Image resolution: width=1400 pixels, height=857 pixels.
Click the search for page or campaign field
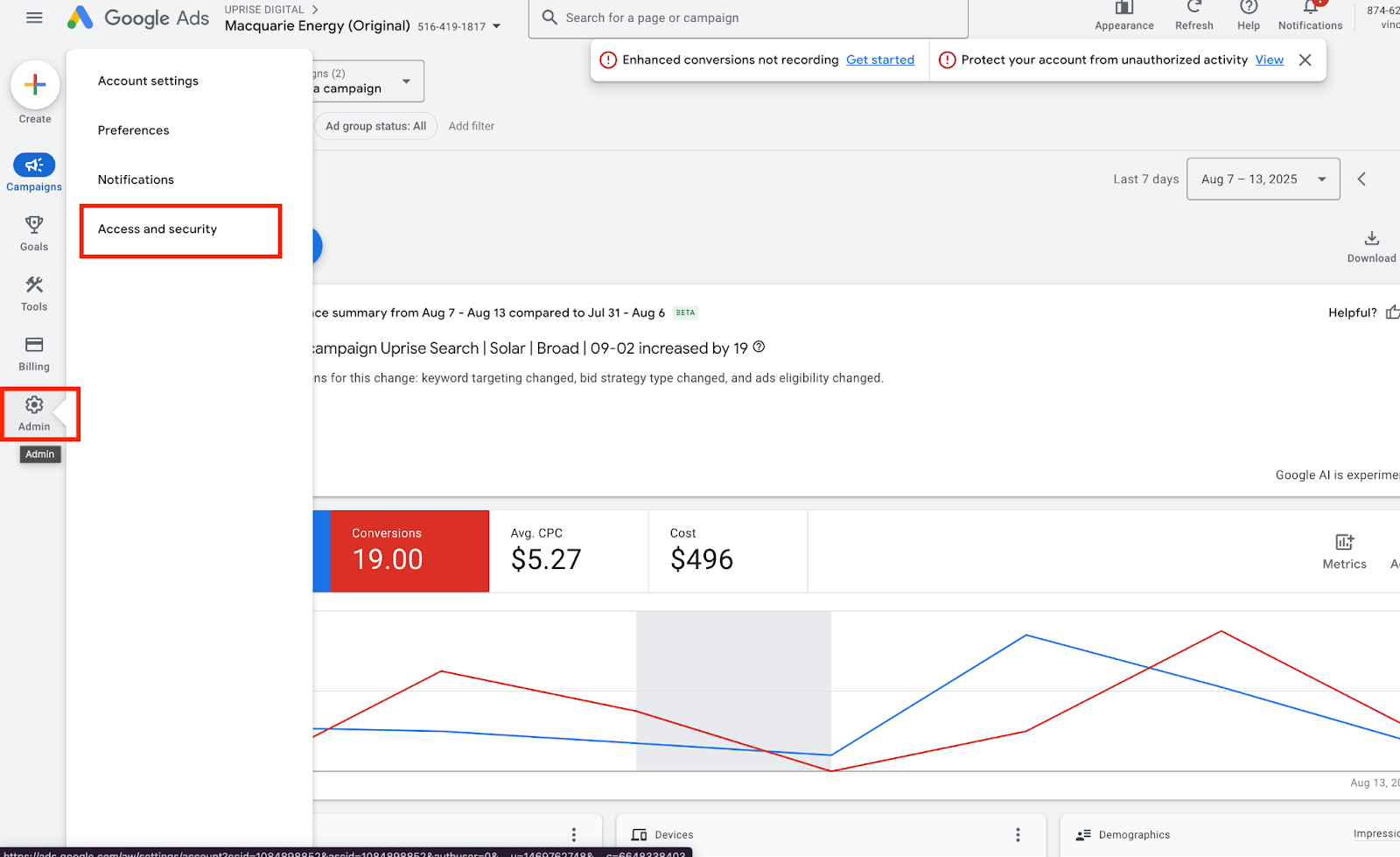point(748,18)
